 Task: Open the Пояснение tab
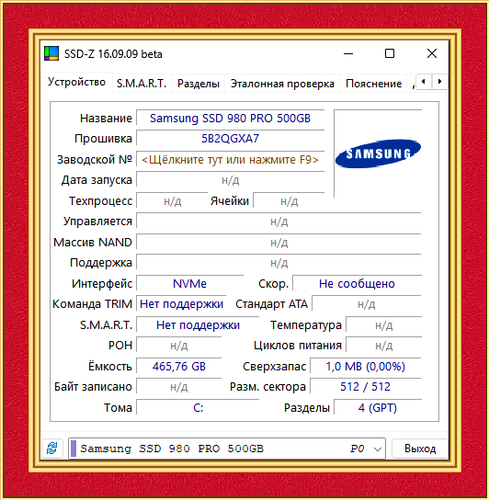(374, 83)
